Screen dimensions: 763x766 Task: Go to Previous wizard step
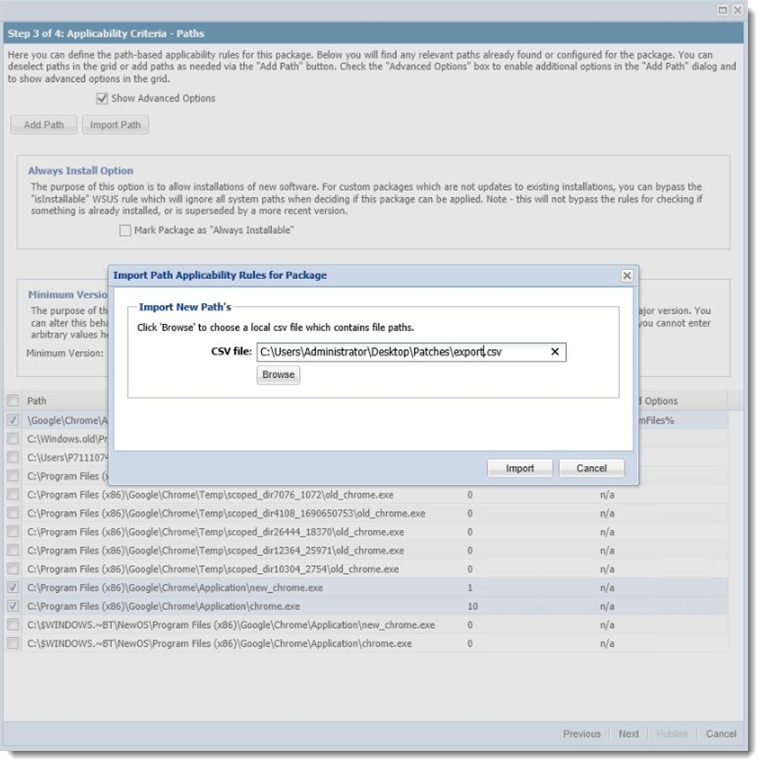pyautogui.click(x=581, y=734)
